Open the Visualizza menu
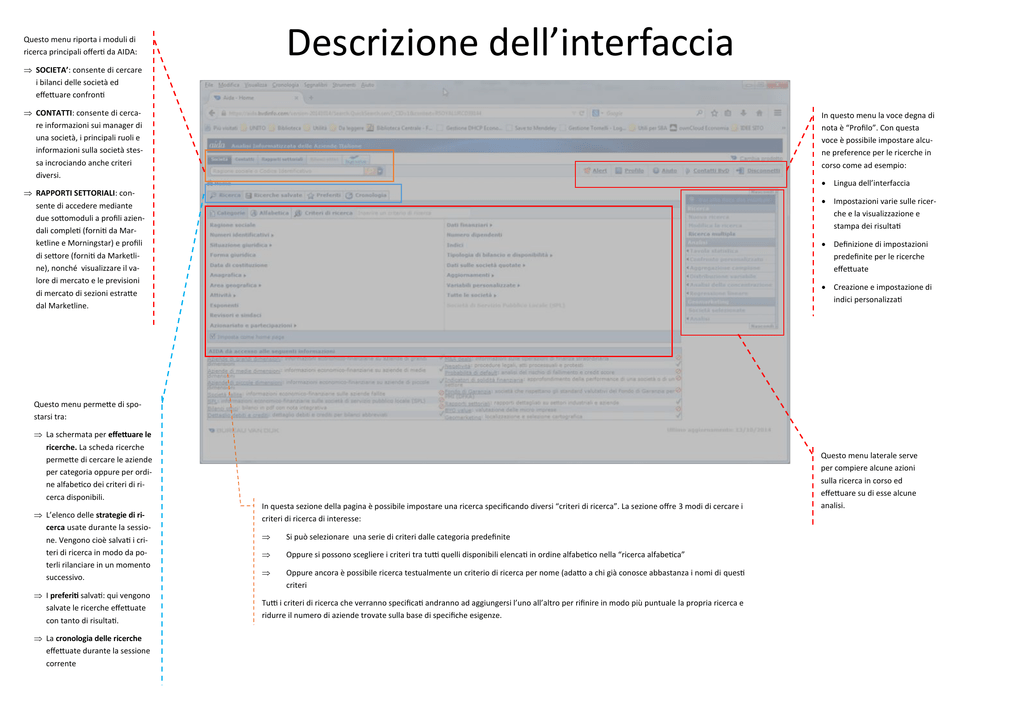Viewport: 1024px width, 724px height. pyautogui.click(x=256, y=85)
